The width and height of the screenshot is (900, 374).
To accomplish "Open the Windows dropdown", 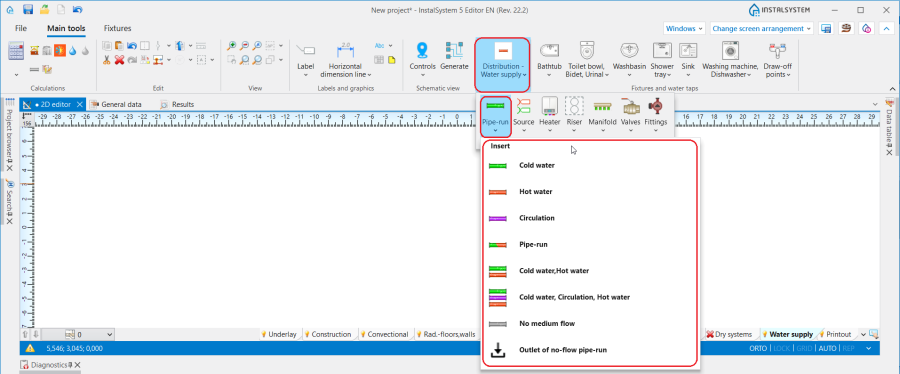I will click(x=684, y=28).
